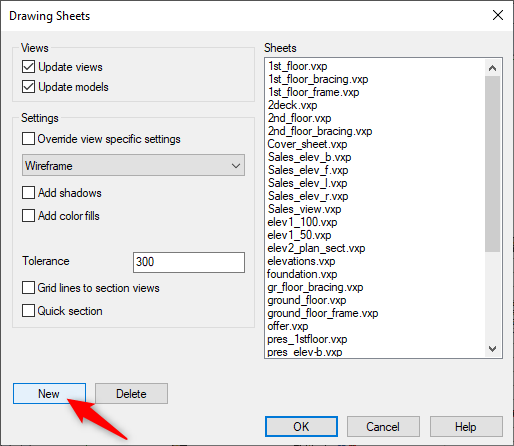
Task: Enable Override view specific settings
Action: 28,139
